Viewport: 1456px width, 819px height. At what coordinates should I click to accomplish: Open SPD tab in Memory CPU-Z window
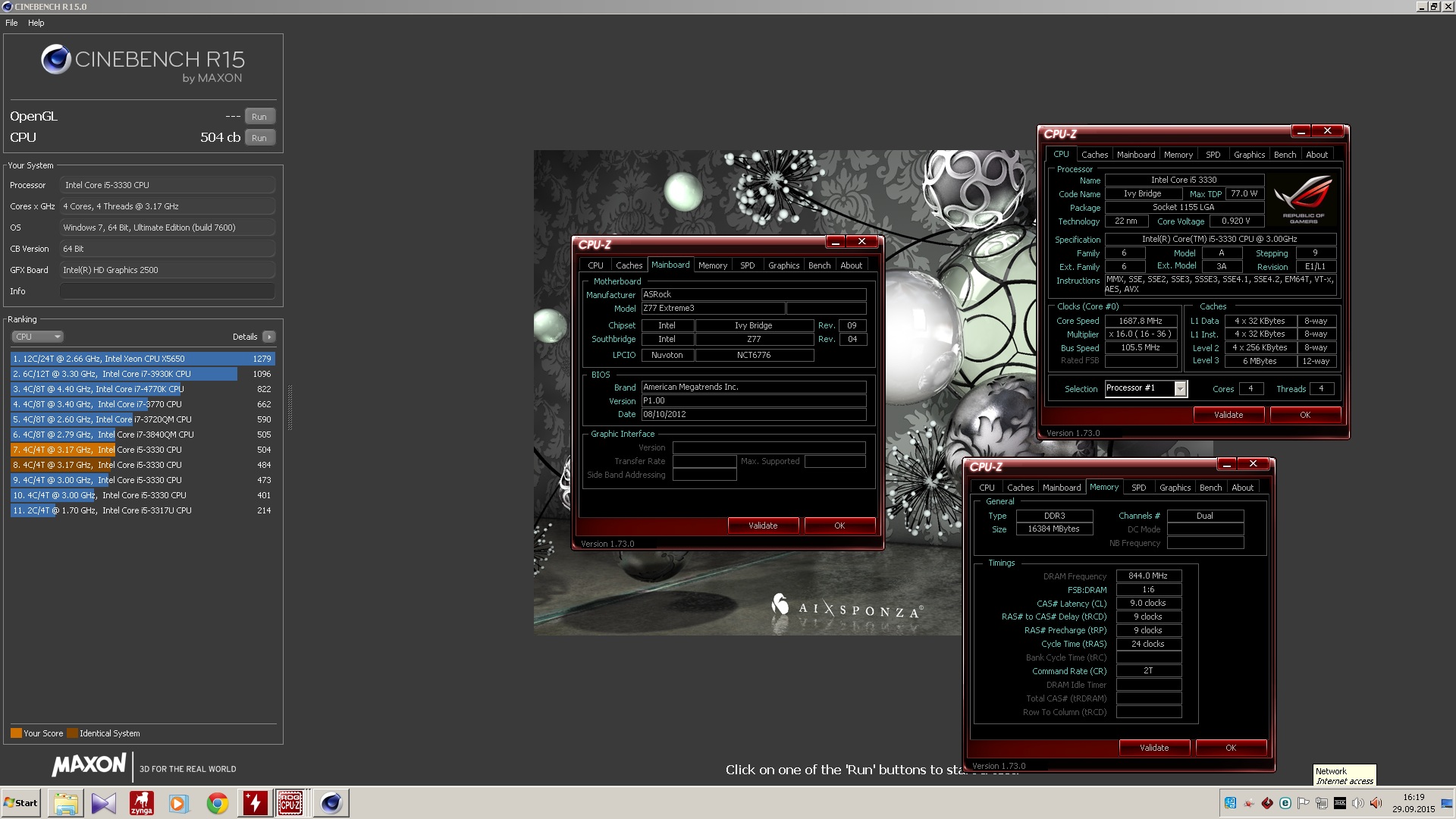[1139, 488]
